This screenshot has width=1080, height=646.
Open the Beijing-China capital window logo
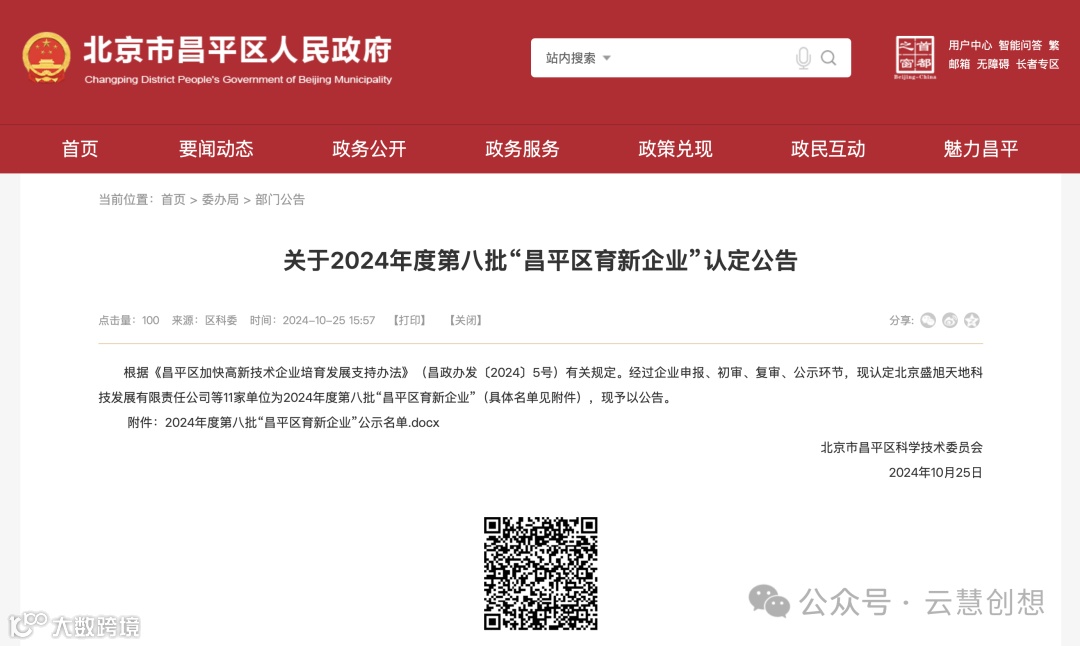(x=915, y=58)
